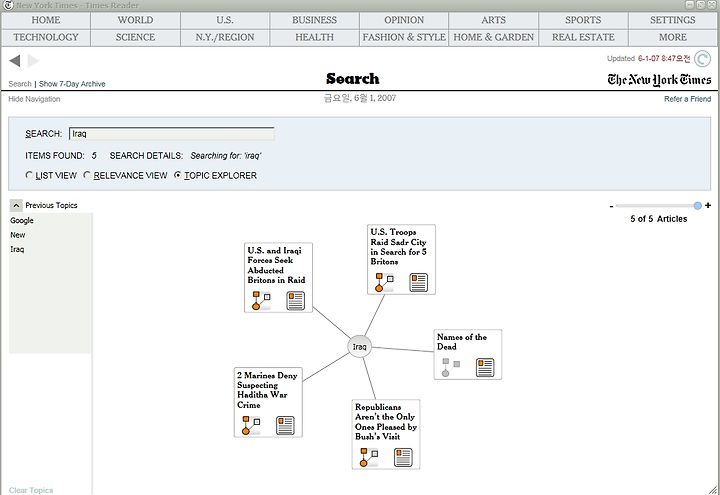Open topic explorer icon on 2 Marines Deny card
Viewport: 720px width, 495px height.
(x=251, y=425)
